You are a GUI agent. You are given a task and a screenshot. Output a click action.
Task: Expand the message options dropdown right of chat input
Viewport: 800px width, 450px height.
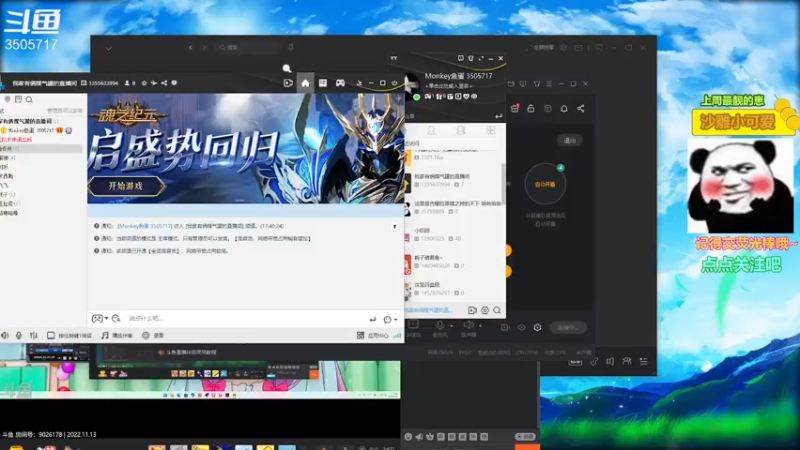click(390, 319)
